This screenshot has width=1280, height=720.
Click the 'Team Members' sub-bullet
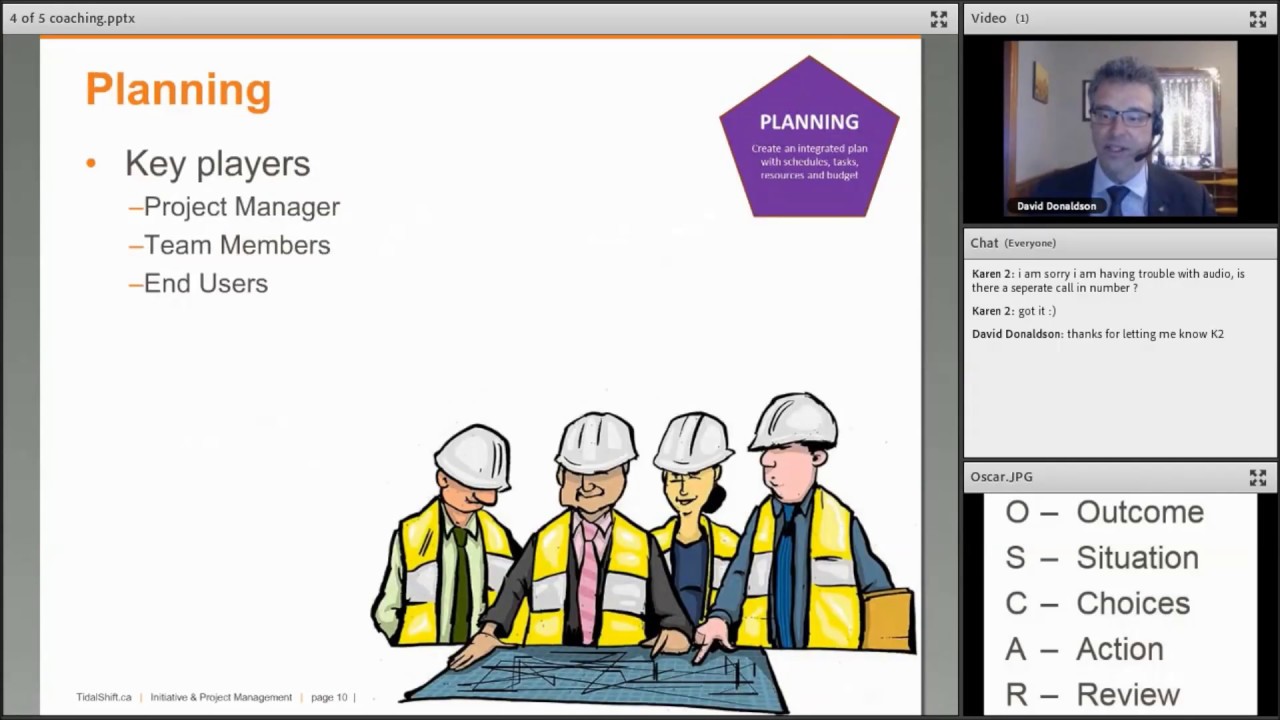pyautogui.click(x=237, y=245)
